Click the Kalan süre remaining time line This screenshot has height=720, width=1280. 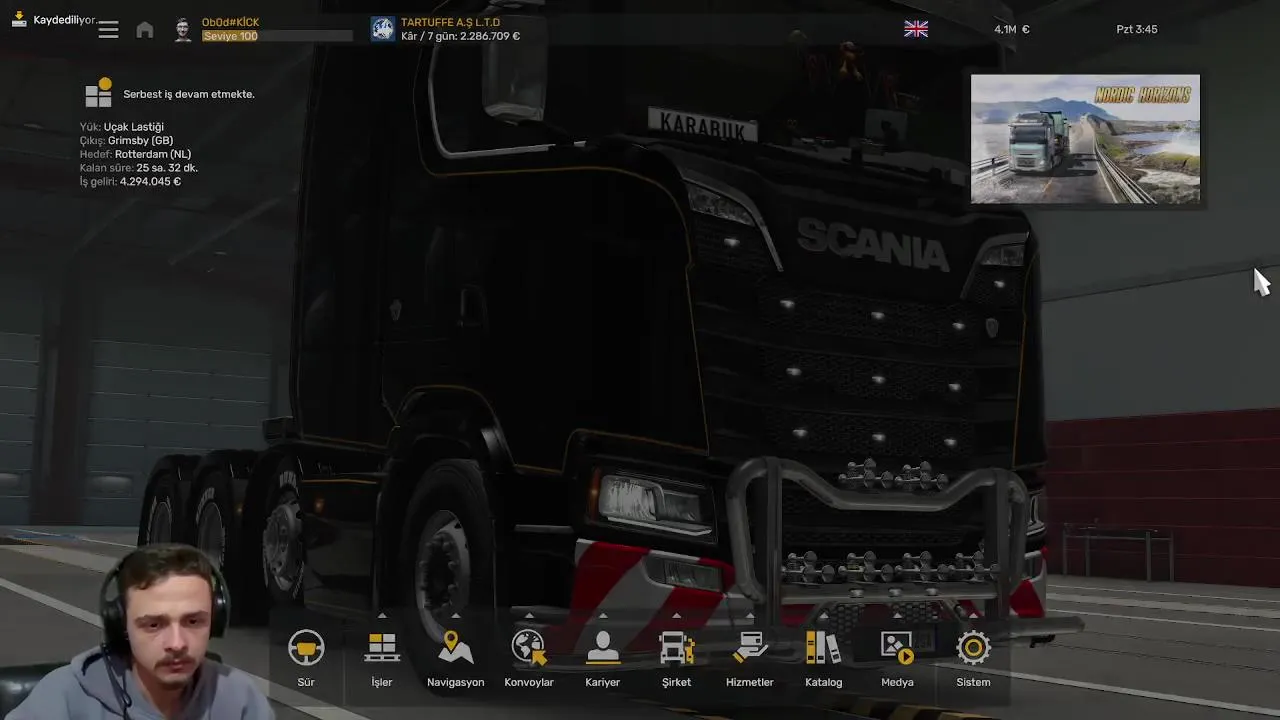click(x=139, y=168)
